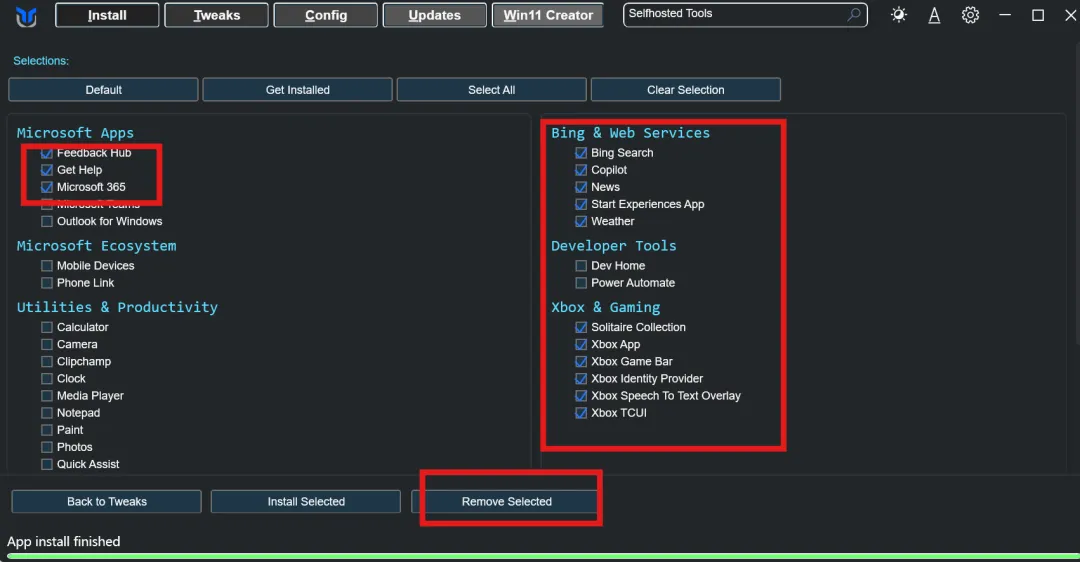Click the Default selection button
Viewport: 1080px width, 562px height.
pyautogui.click(x=103, y=90)
